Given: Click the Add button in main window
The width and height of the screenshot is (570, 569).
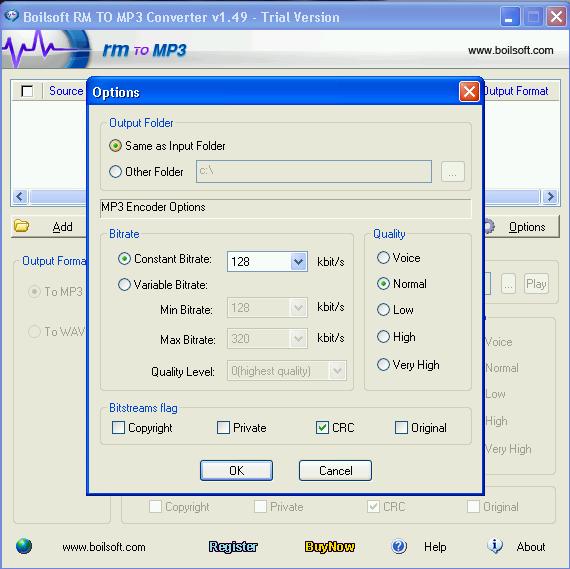Looking at the screenshot, I should (x=49, y=226).
